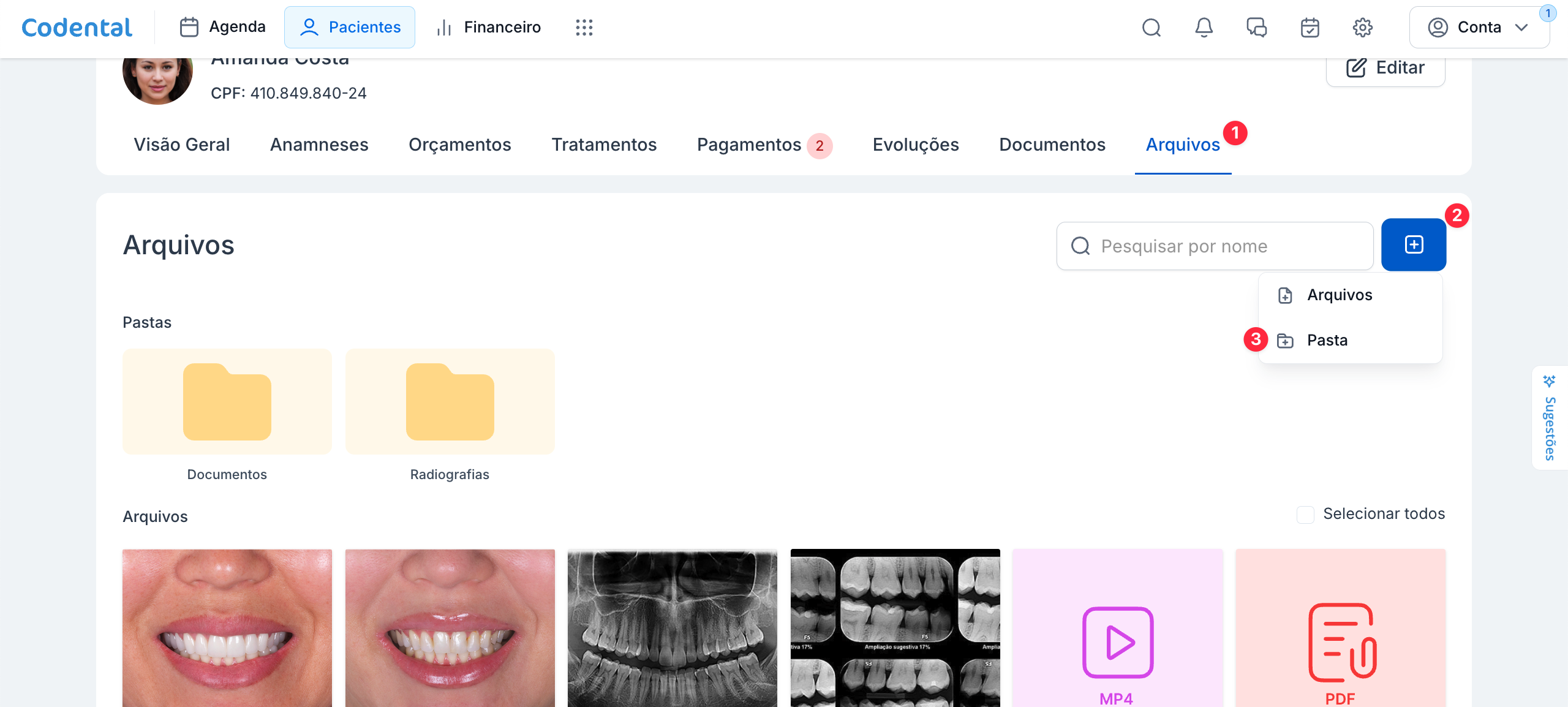
Task: Open notifications bell icon
Action: click(x=1204, y=28)
